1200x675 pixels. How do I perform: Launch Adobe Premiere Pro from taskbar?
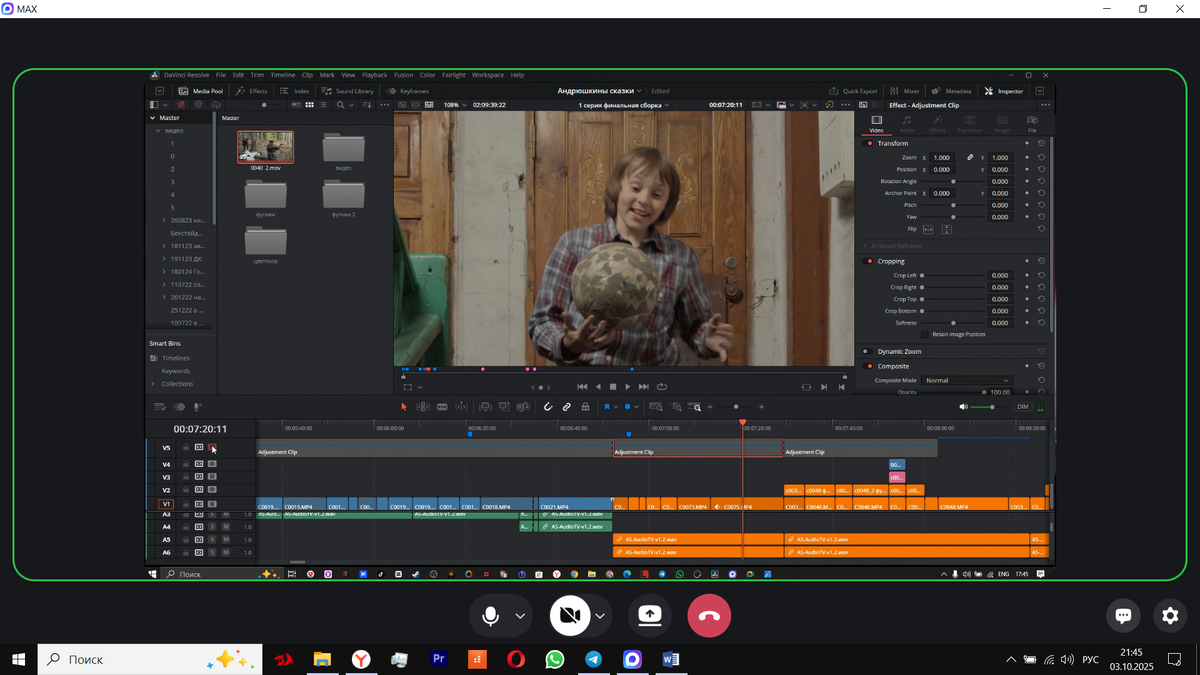437,659
